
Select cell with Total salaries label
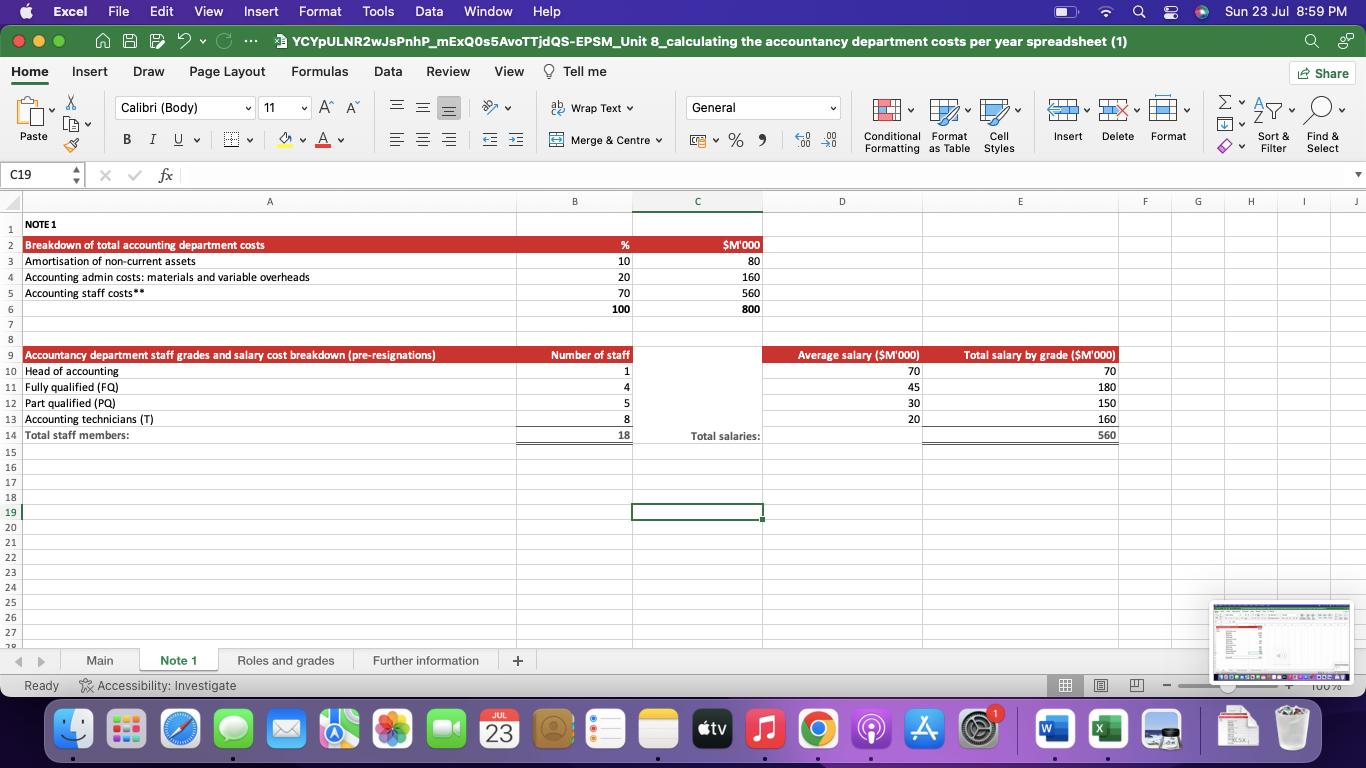click(x=697, y=436)
